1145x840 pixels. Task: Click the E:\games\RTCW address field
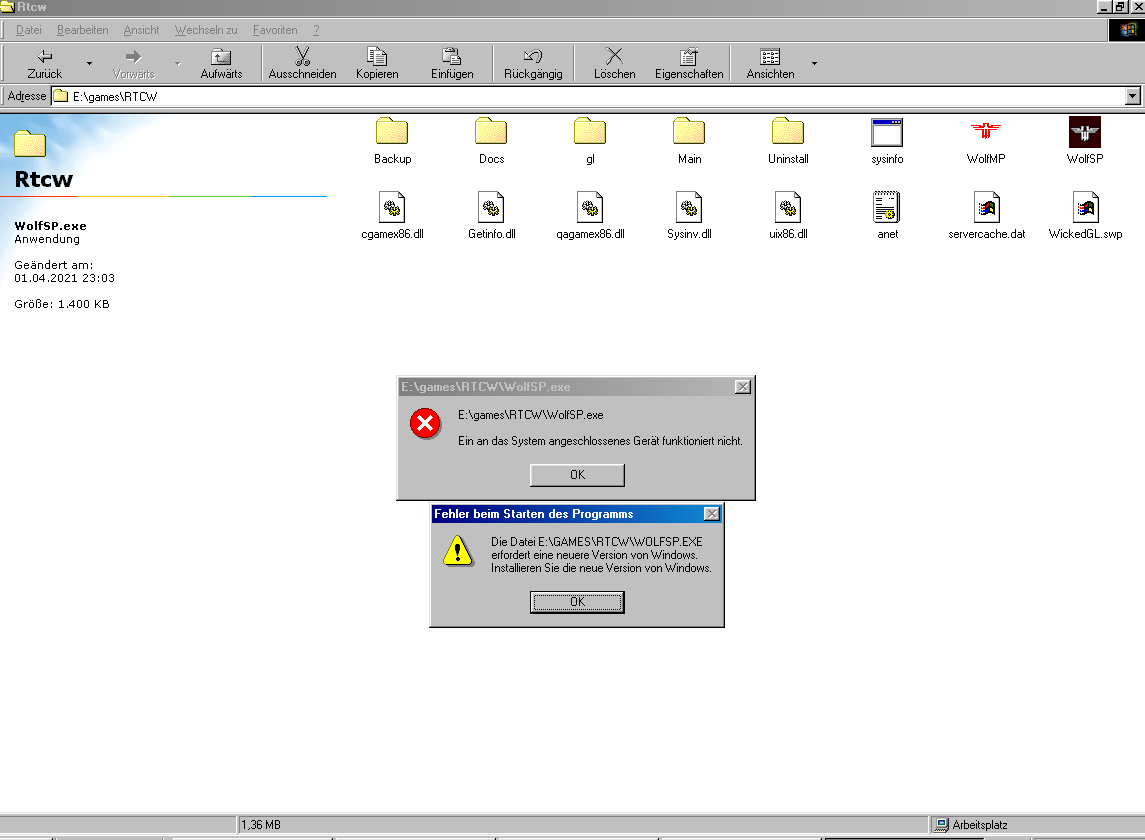pyautogui.click(x=589, y=96)
